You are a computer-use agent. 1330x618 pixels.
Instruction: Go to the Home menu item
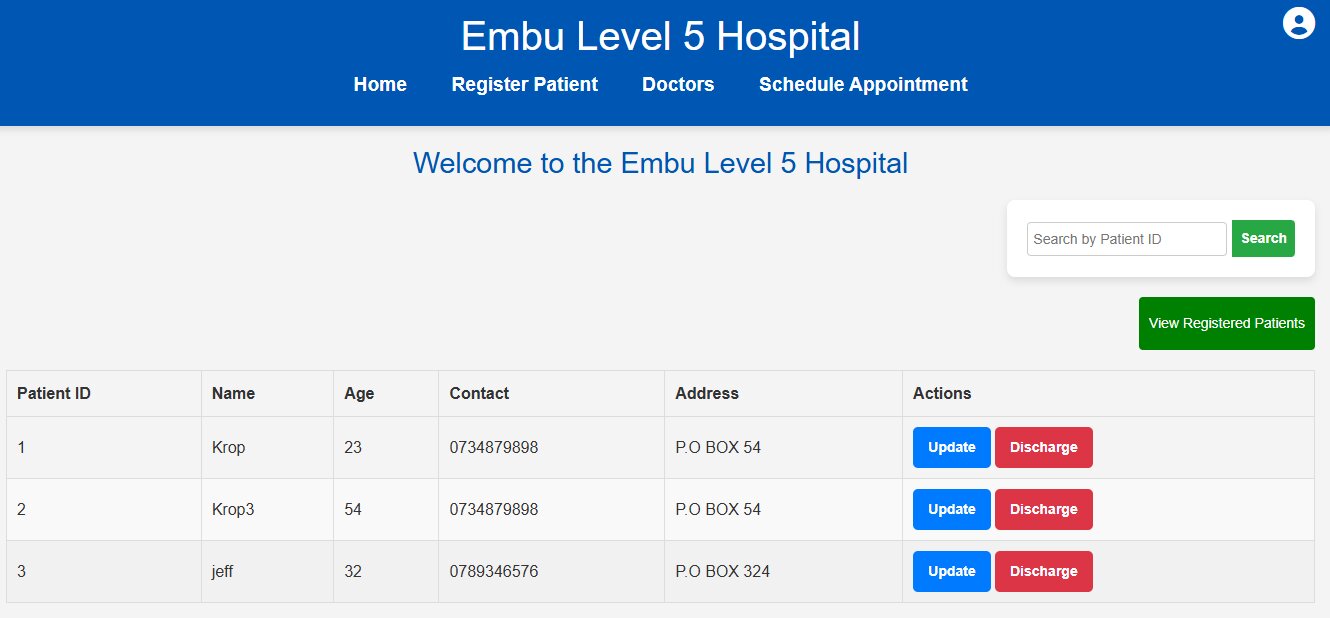click(380, 85)
